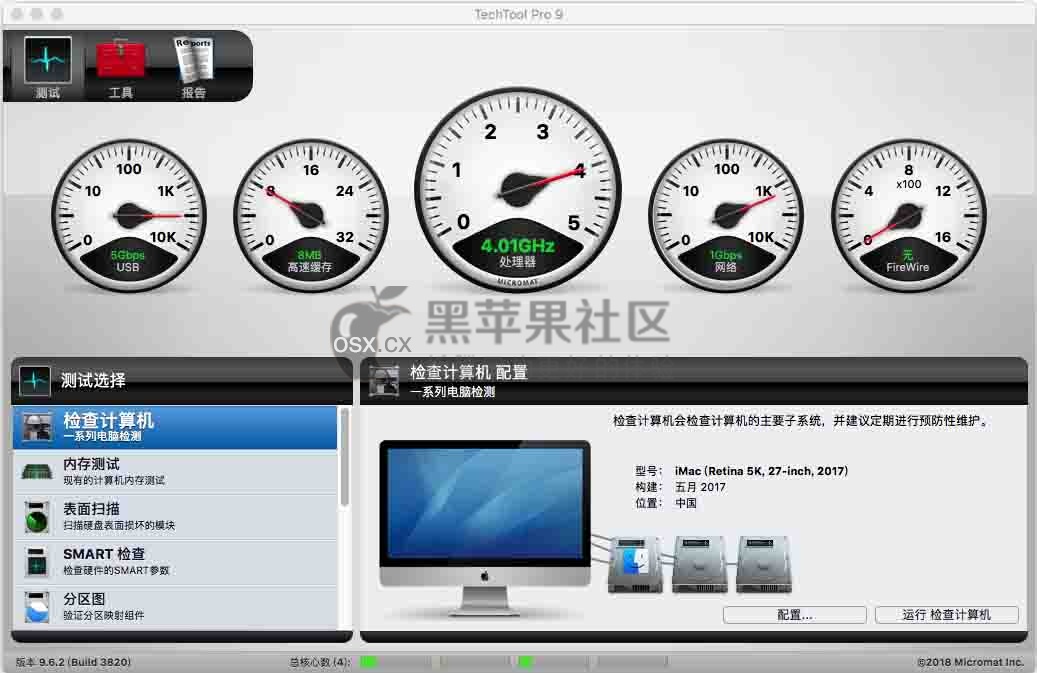Select the Finder-labeled startup drive icon

635,564
